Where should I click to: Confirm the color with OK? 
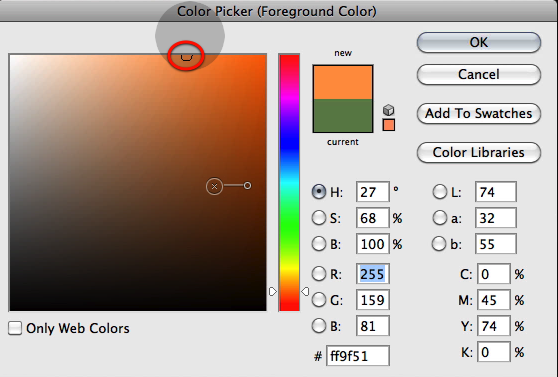479,42
